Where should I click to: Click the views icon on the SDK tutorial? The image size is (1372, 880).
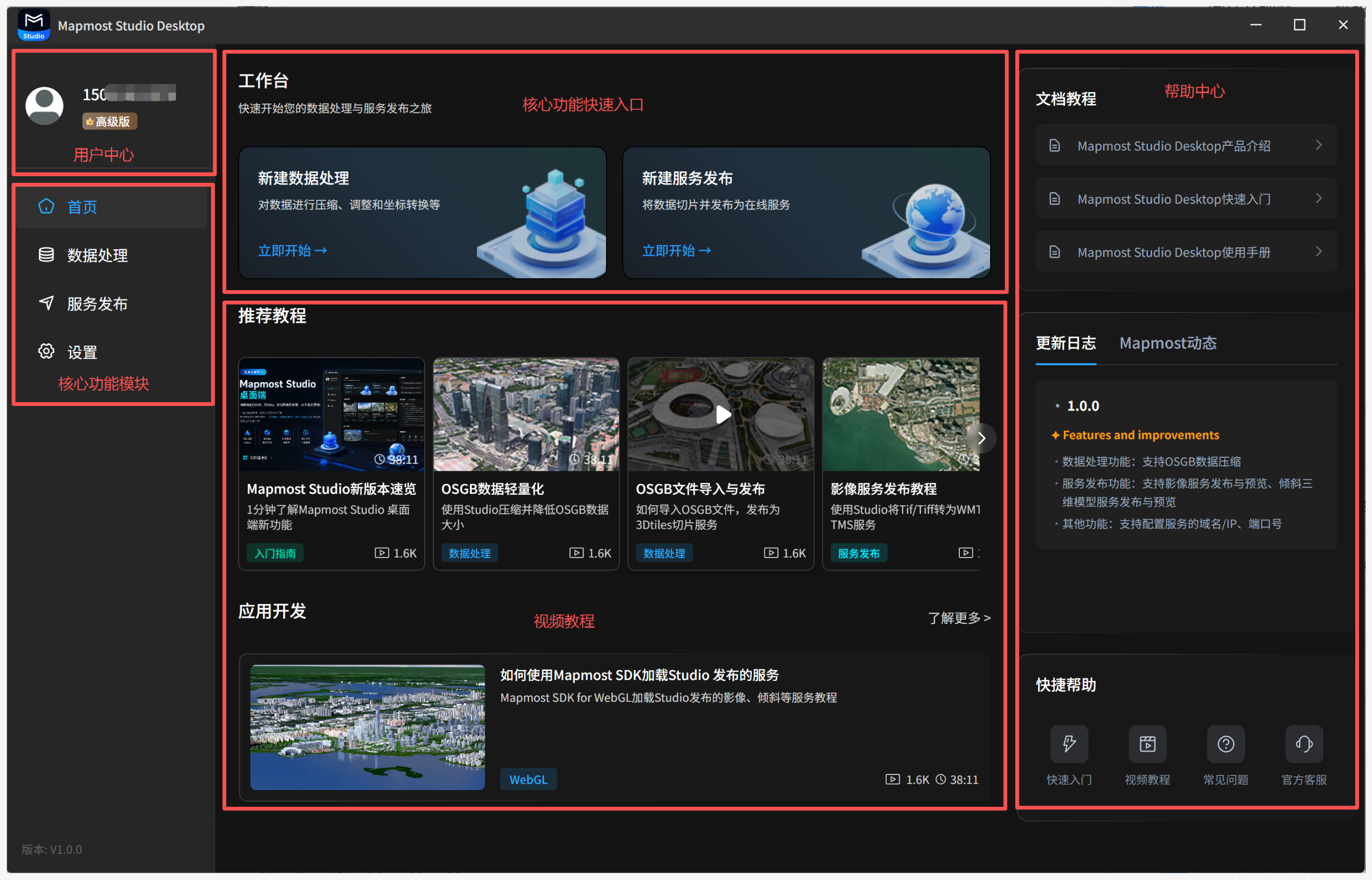pos(893,780)
